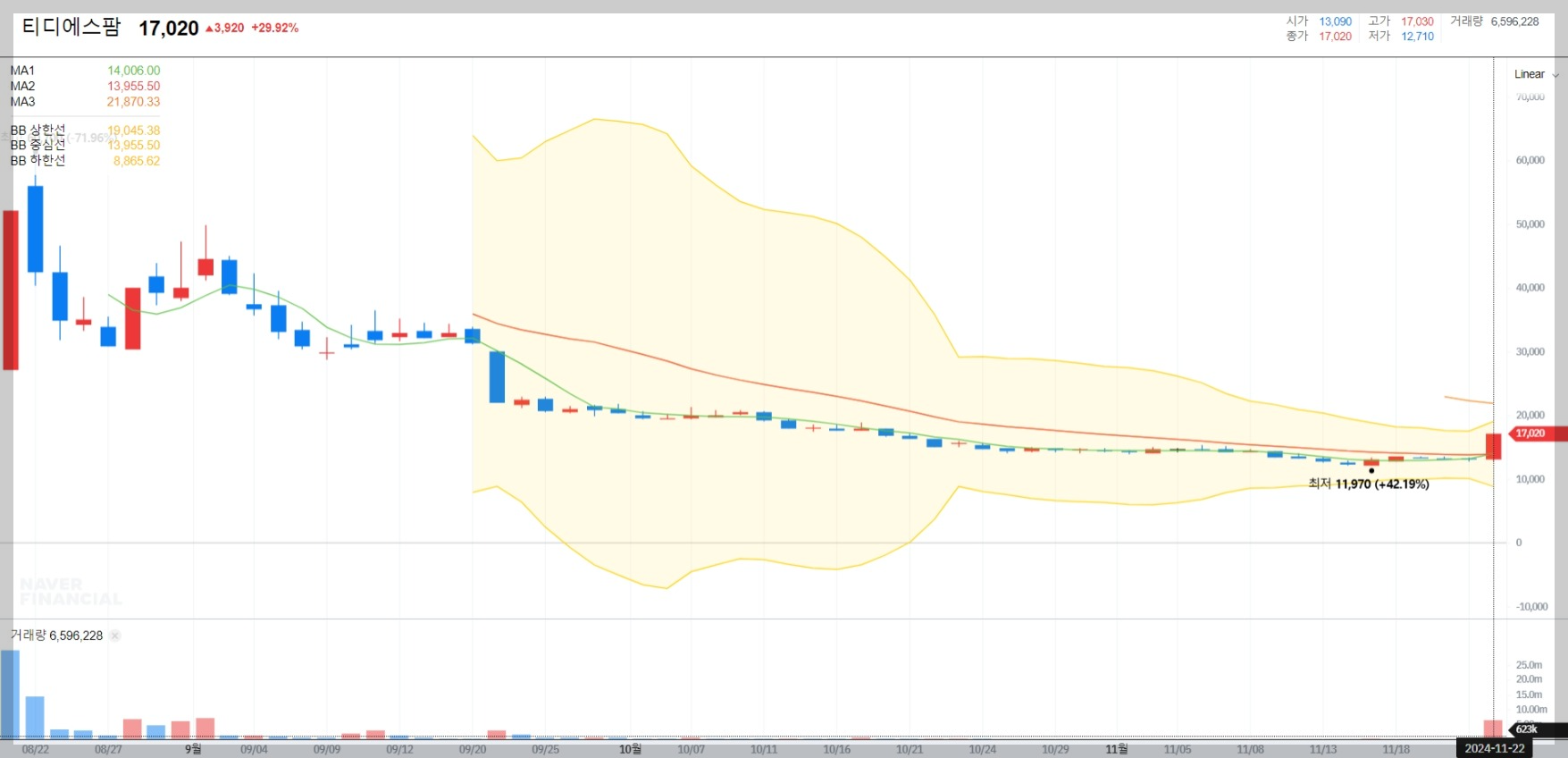Viewport: 1568px width, 758px height.
Task: Select the -10,000 price axis label
Action: [1531, 607]
